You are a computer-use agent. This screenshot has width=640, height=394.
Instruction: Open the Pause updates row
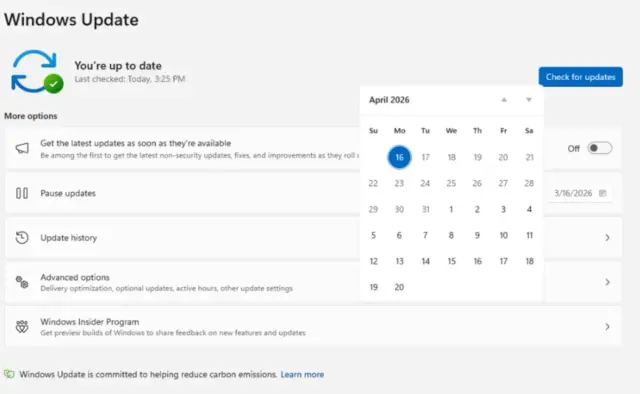tap(313, 193)
